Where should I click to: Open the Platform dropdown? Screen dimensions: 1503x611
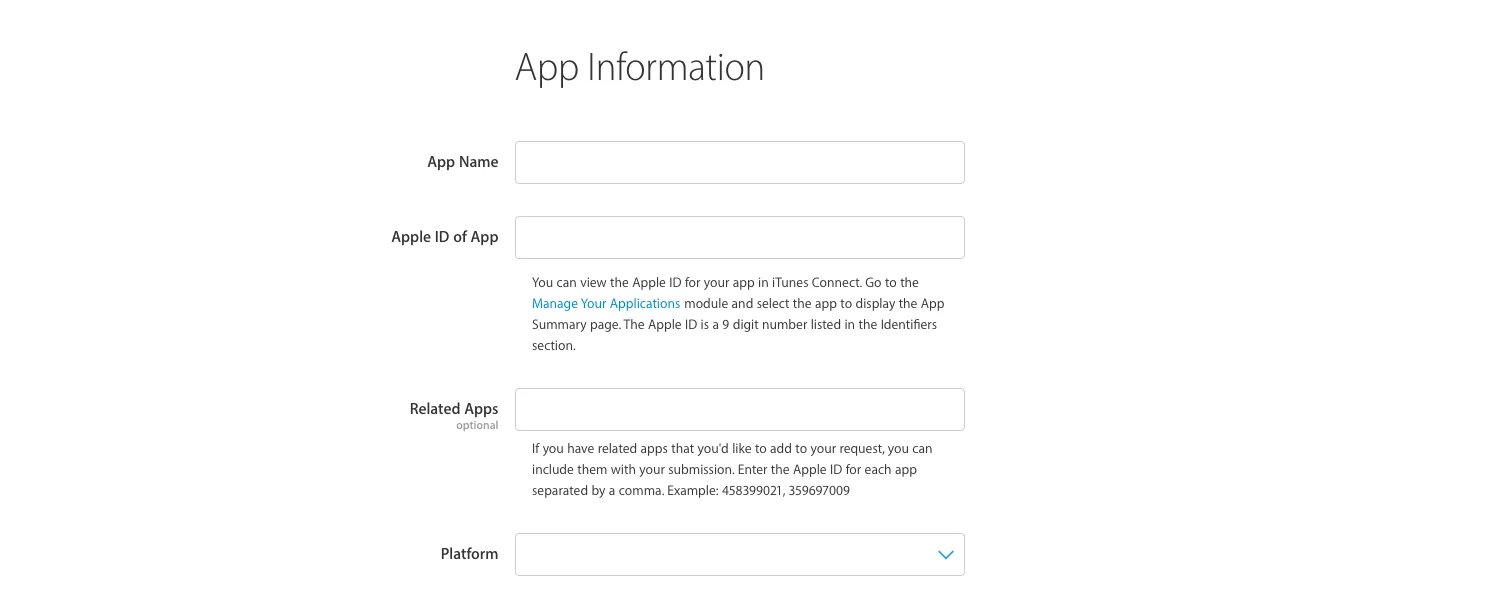coord(739,554)
